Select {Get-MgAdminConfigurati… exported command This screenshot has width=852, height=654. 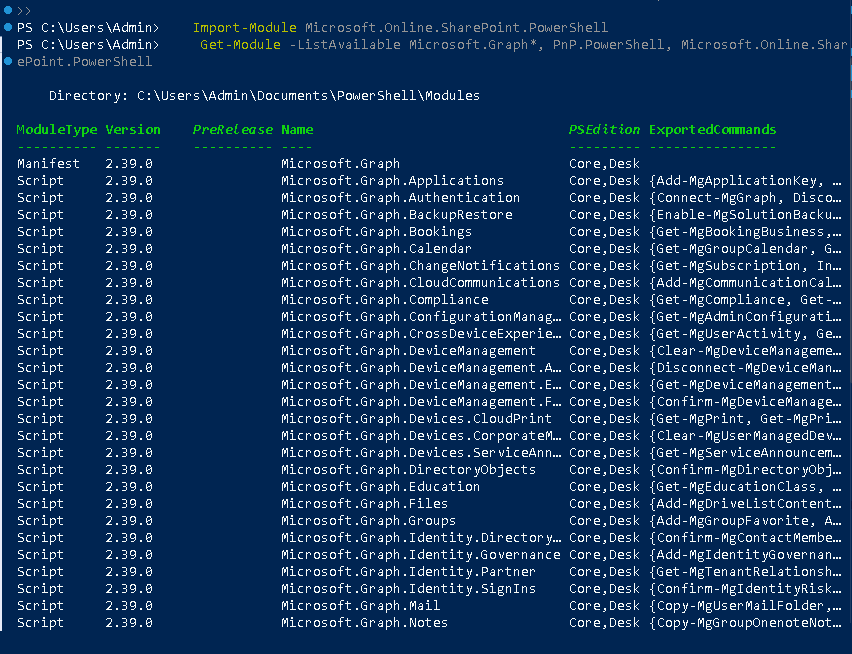745,317
